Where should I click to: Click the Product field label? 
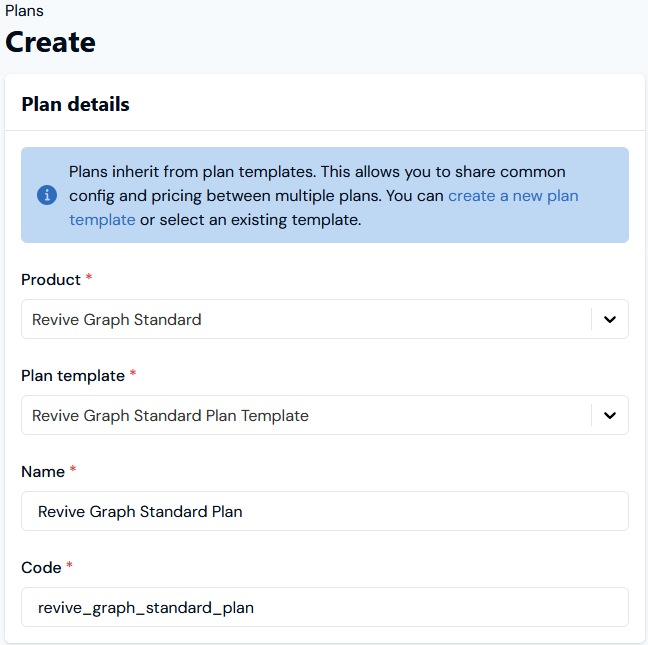tap(50, 280)
